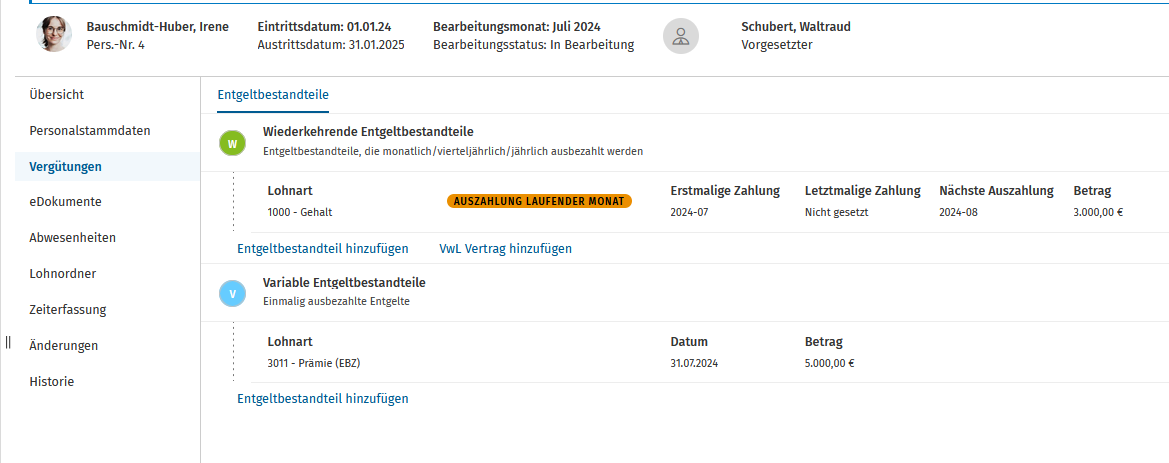Click the blue V variable components icon
The image size is (1169, 463).
(x=233, y=294)
